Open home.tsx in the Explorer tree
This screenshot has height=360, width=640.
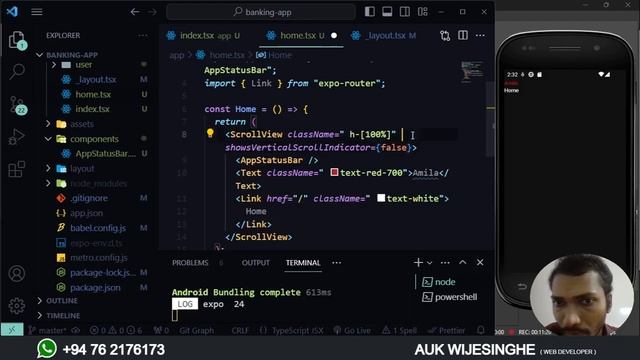click(x=93, y=94)
